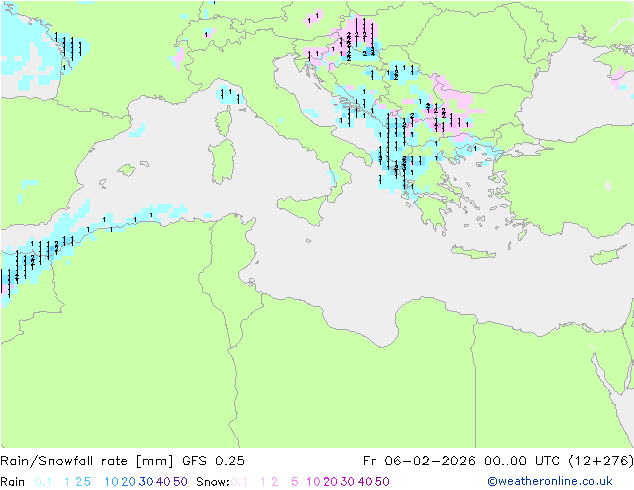Click the island of Crete on the map

pos(473,252)
